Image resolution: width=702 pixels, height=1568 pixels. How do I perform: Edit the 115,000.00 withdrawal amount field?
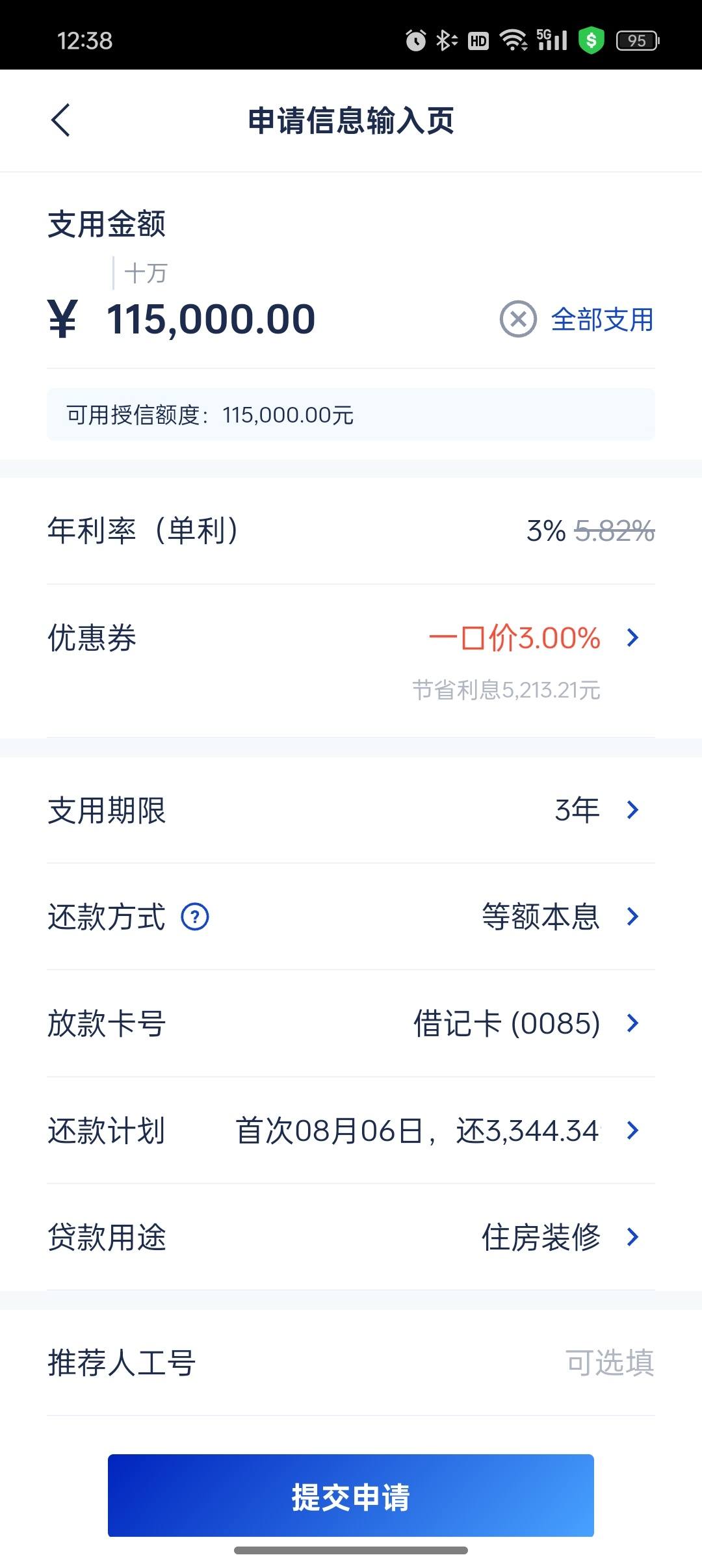pyautogui.click(x=211, y=319)
